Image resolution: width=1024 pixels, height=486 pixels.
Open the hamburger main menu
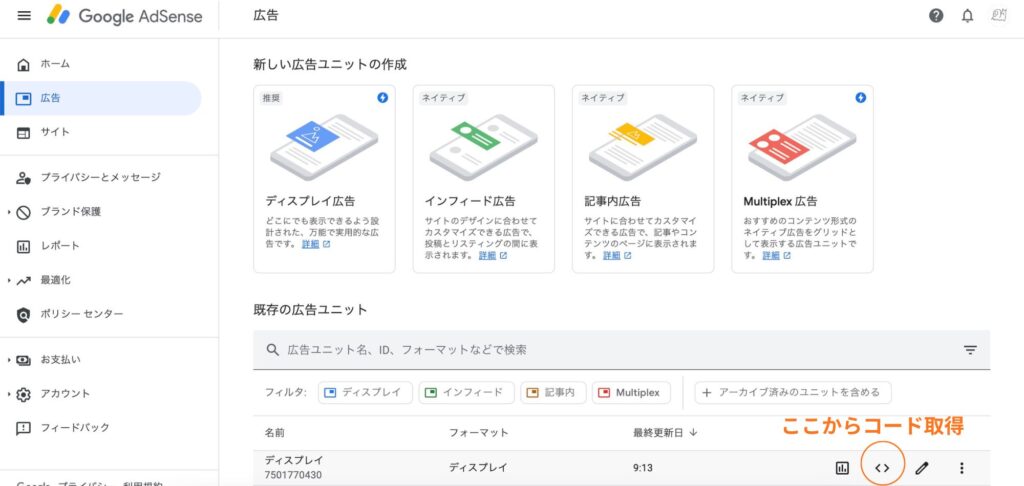pos(24,16)
